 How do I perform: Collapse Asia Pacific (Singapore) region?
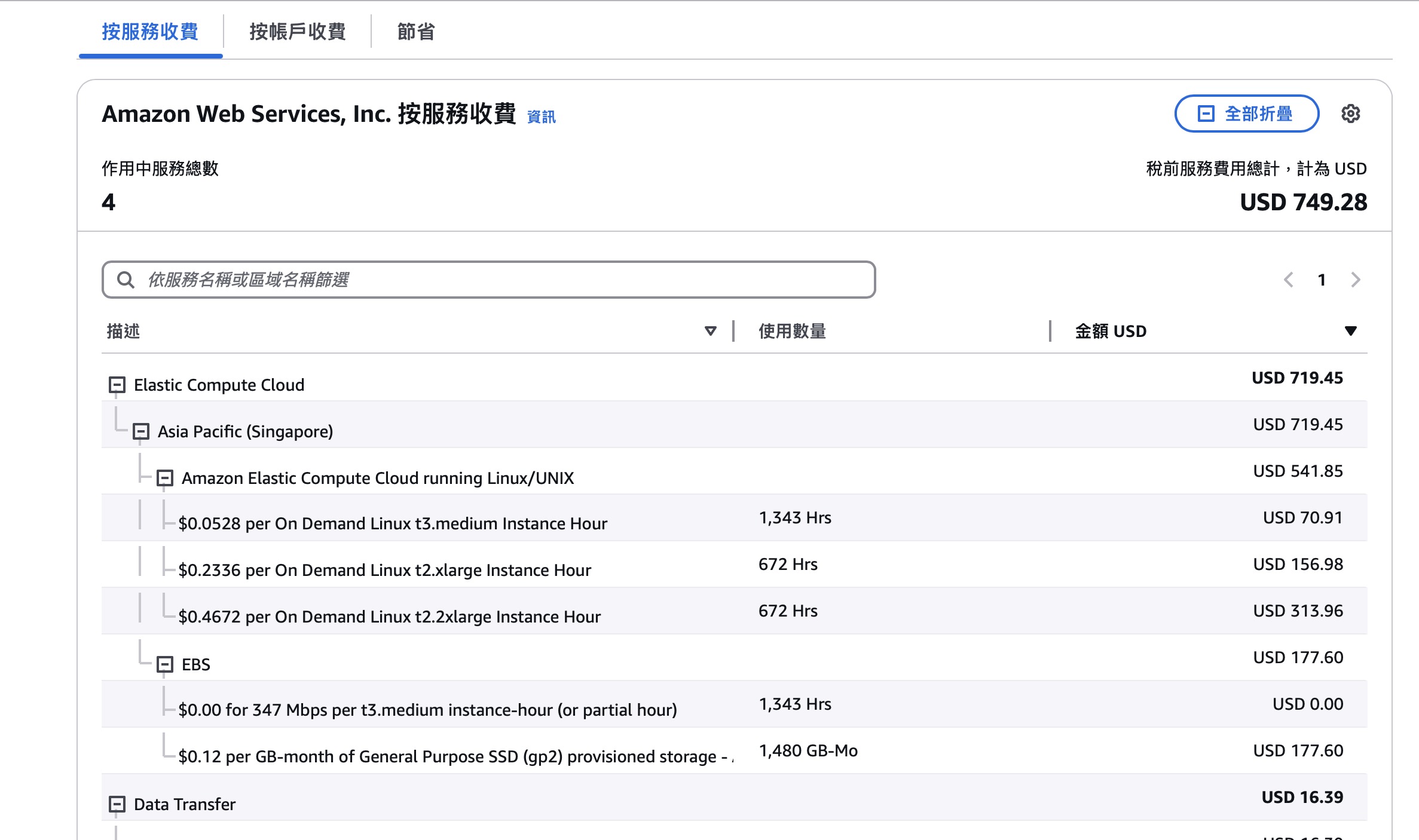click(141, 431)
